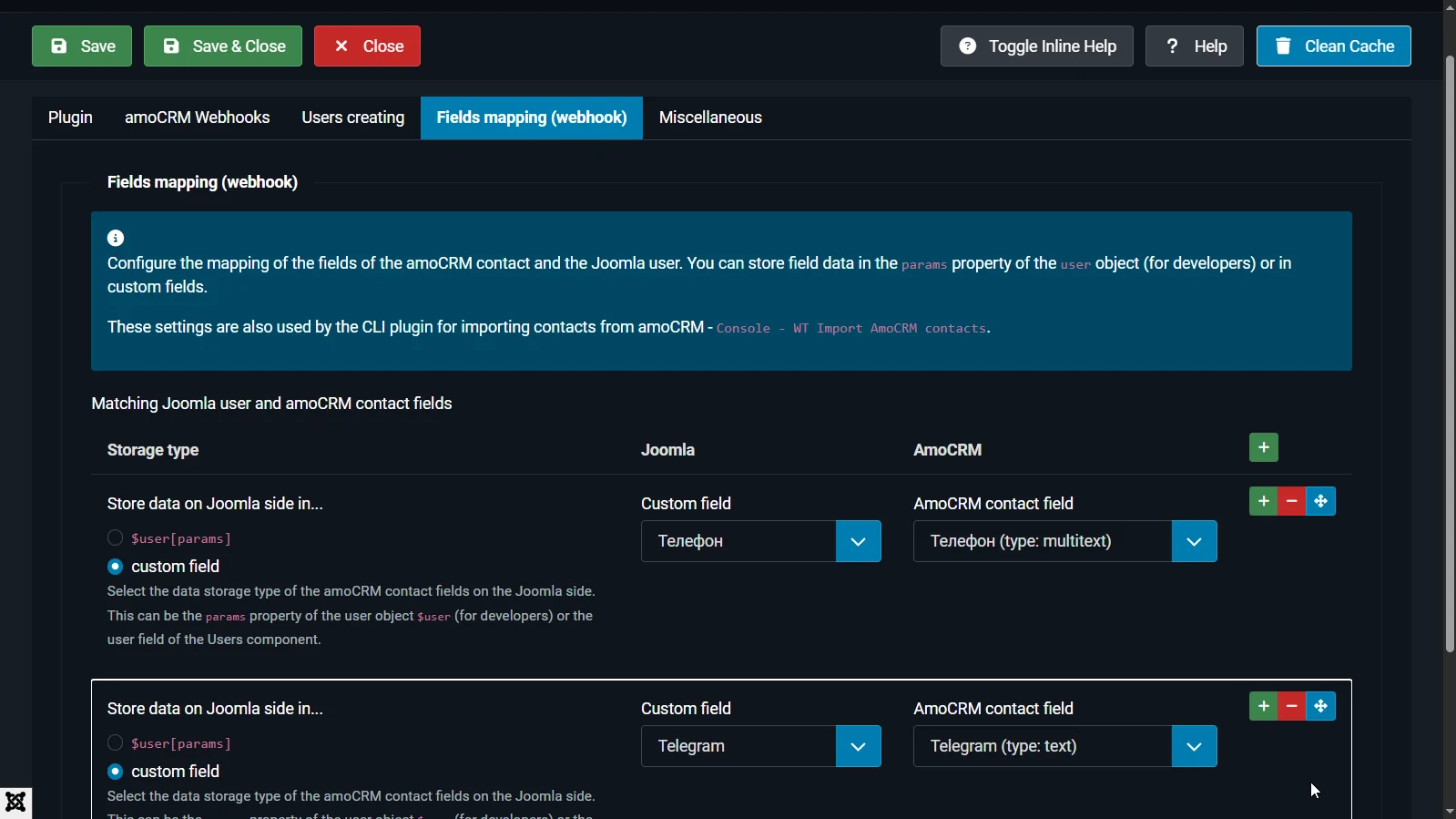
Task: Switch to Miscellaneous tab
Action: (710, 118)
